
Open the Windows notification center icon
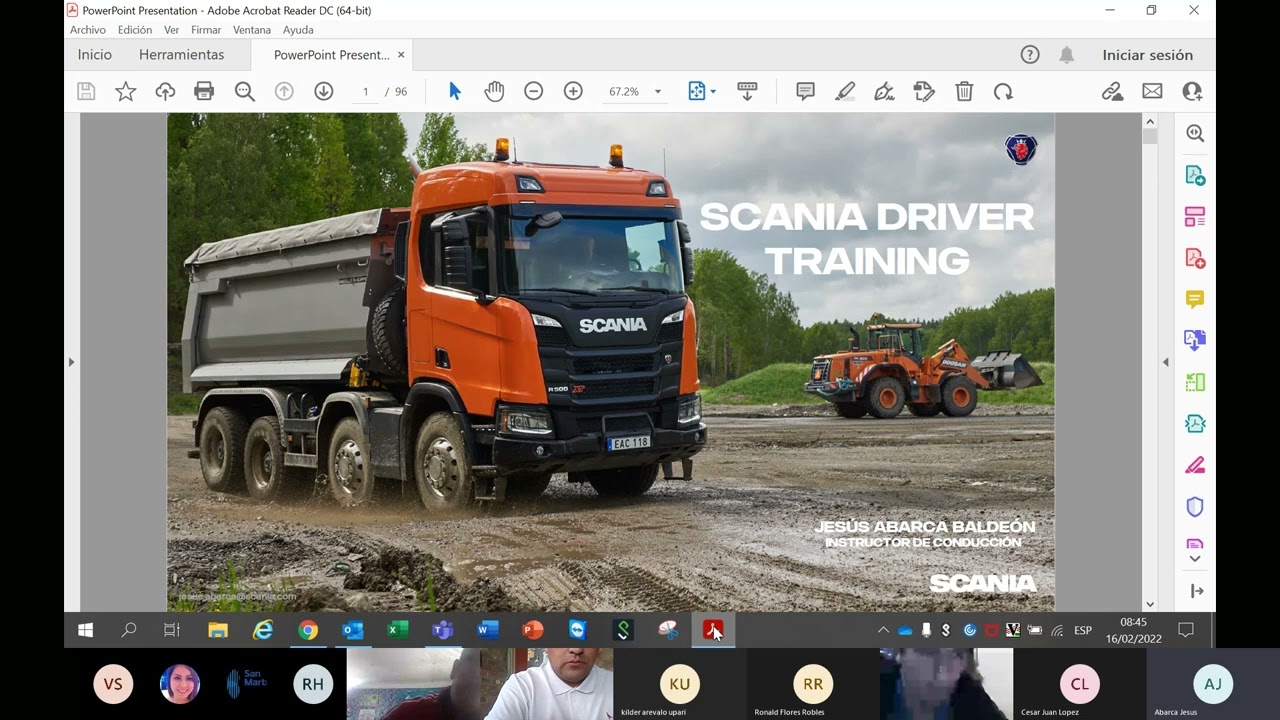tap(1186, 630)
